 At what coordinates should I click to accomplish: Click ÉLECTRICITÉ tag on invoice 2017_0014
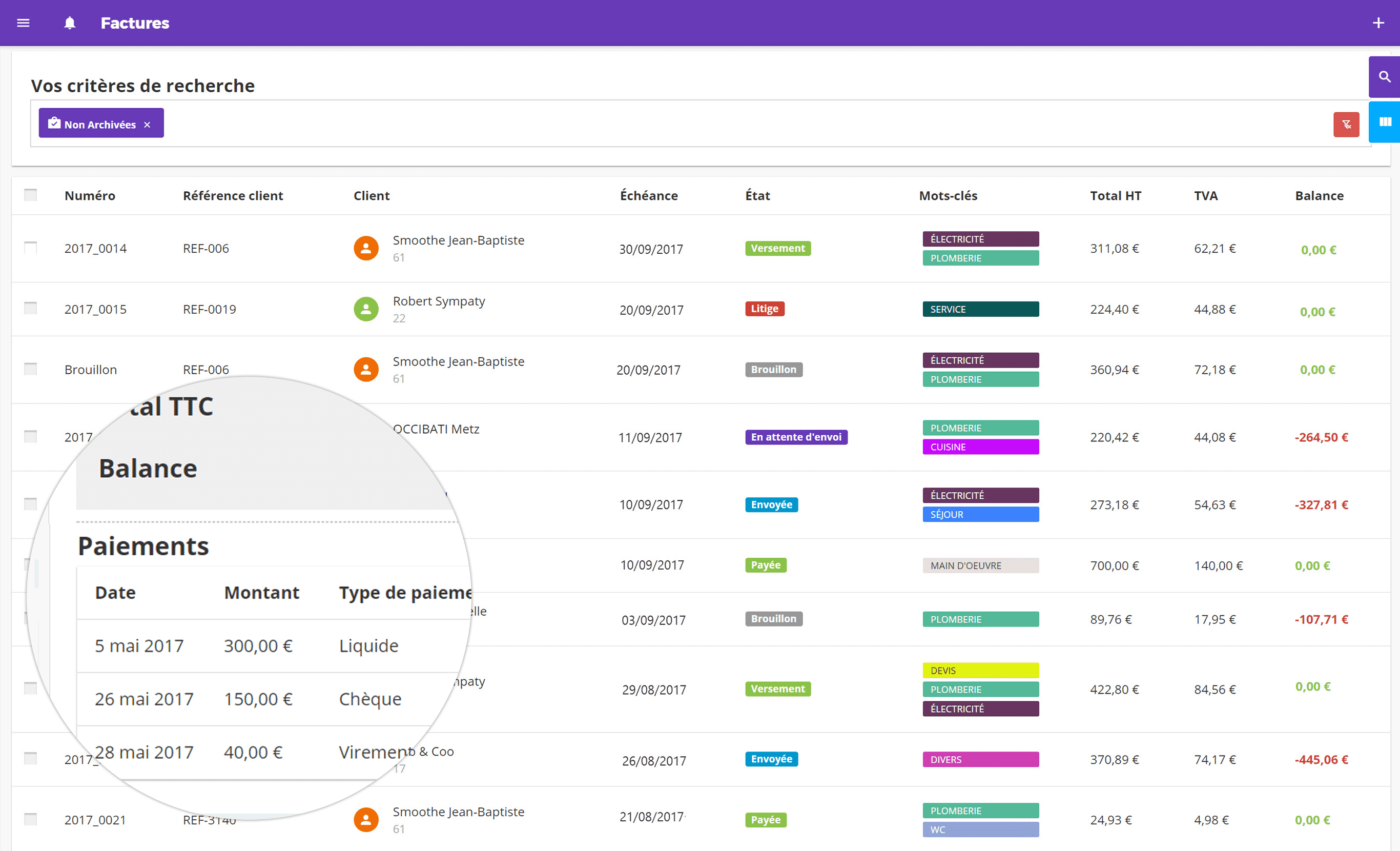click(x=981, y=239)
